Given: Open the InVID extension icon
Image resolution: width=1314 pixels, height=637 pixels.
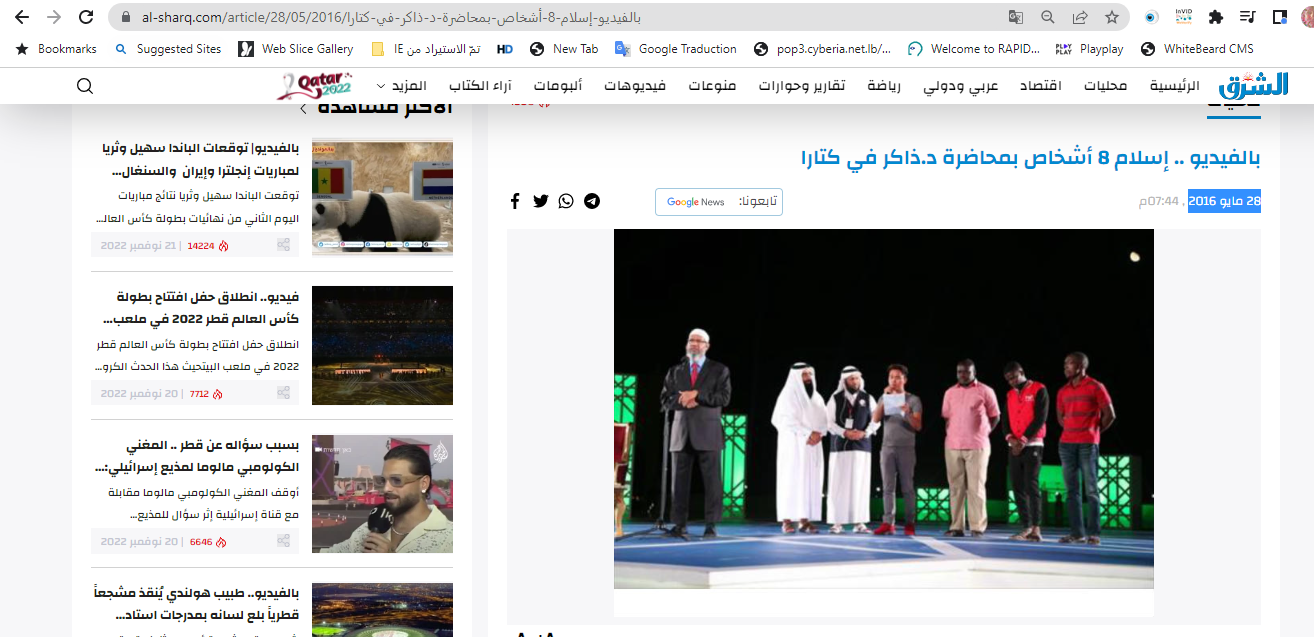Looking at the screenshot, I should point(1183,17).
